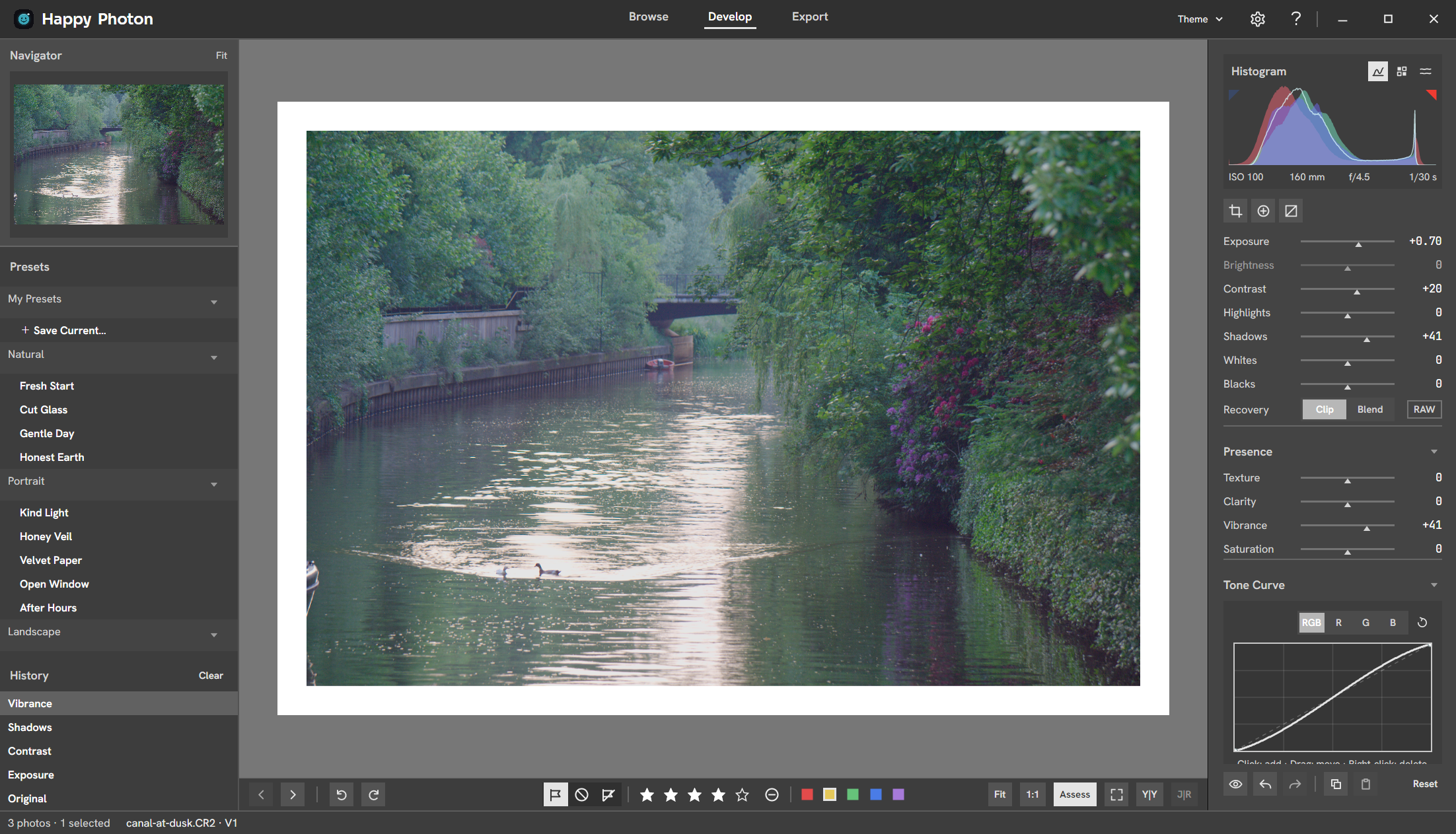Screen dimensions: 1456x834
Task: Copy develop settings
Action: 1336,784
